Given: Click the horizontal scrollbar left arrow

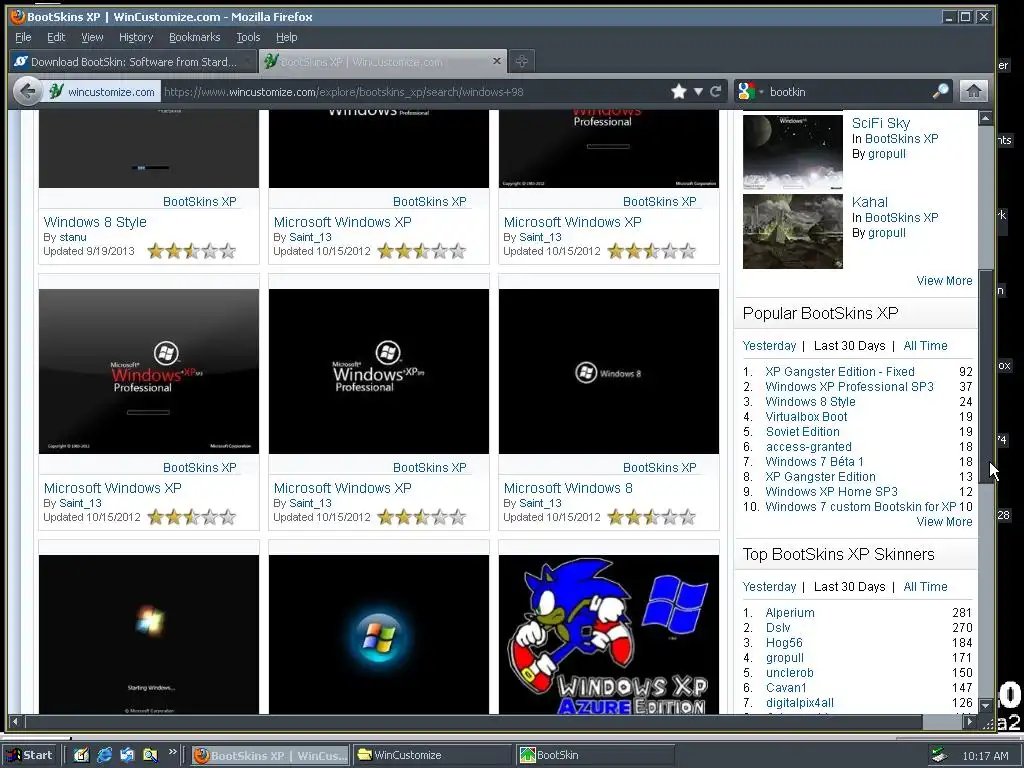Looking at the screenshot, I should coord(16,722).
